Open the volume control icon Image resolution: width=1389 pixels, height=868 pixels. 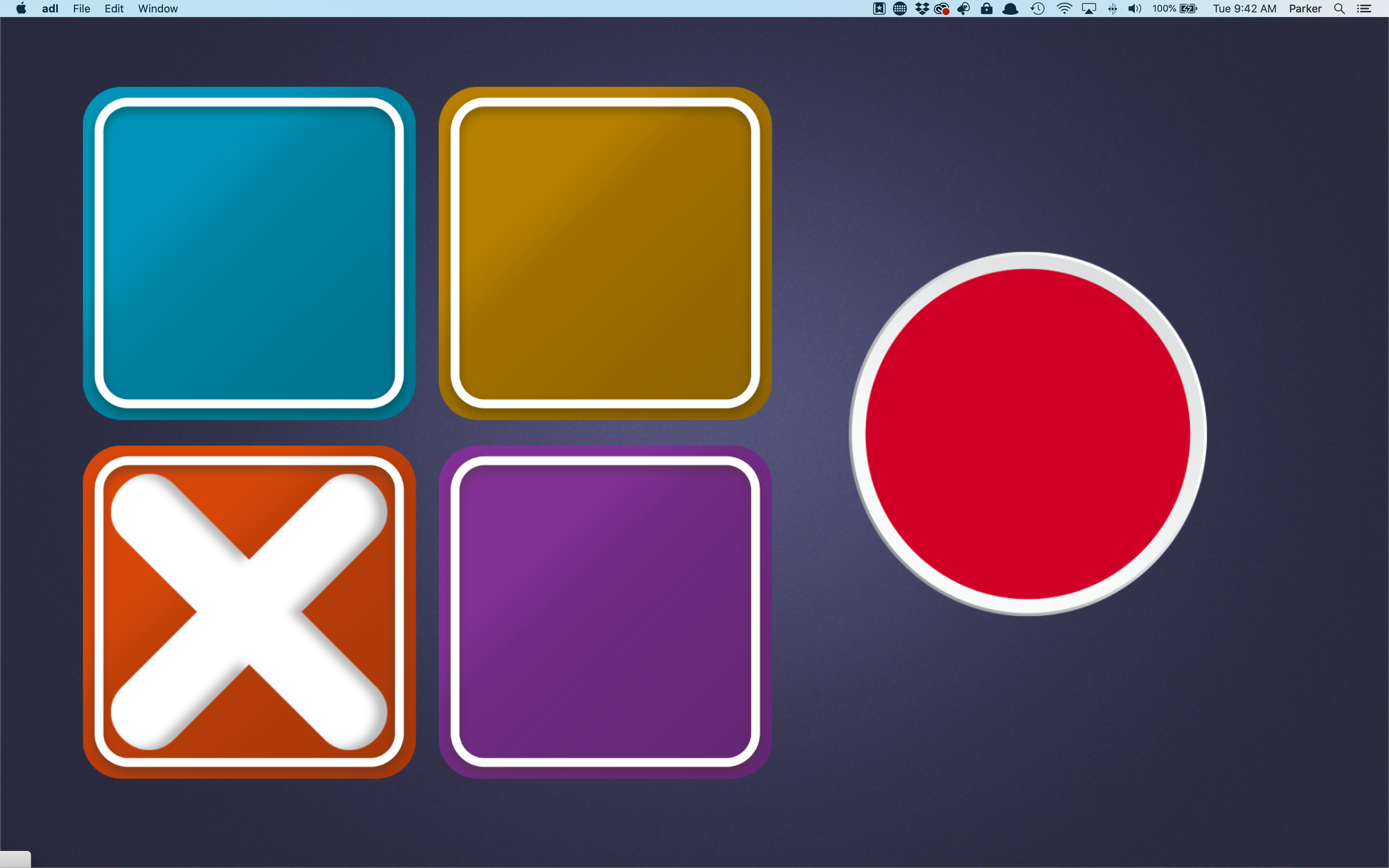tap(1134, 9)
